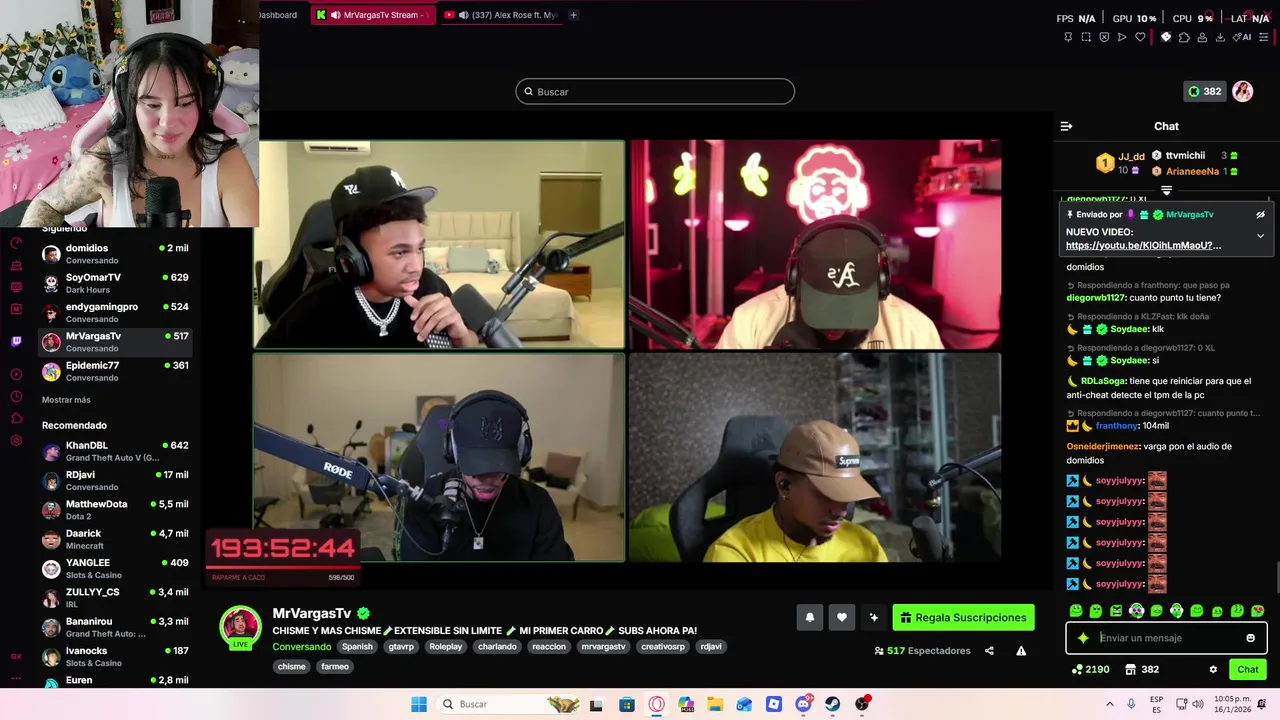1280x720 pixels.
Task: Hide the pinned message via unpin icon
Action: point(1260,214)
